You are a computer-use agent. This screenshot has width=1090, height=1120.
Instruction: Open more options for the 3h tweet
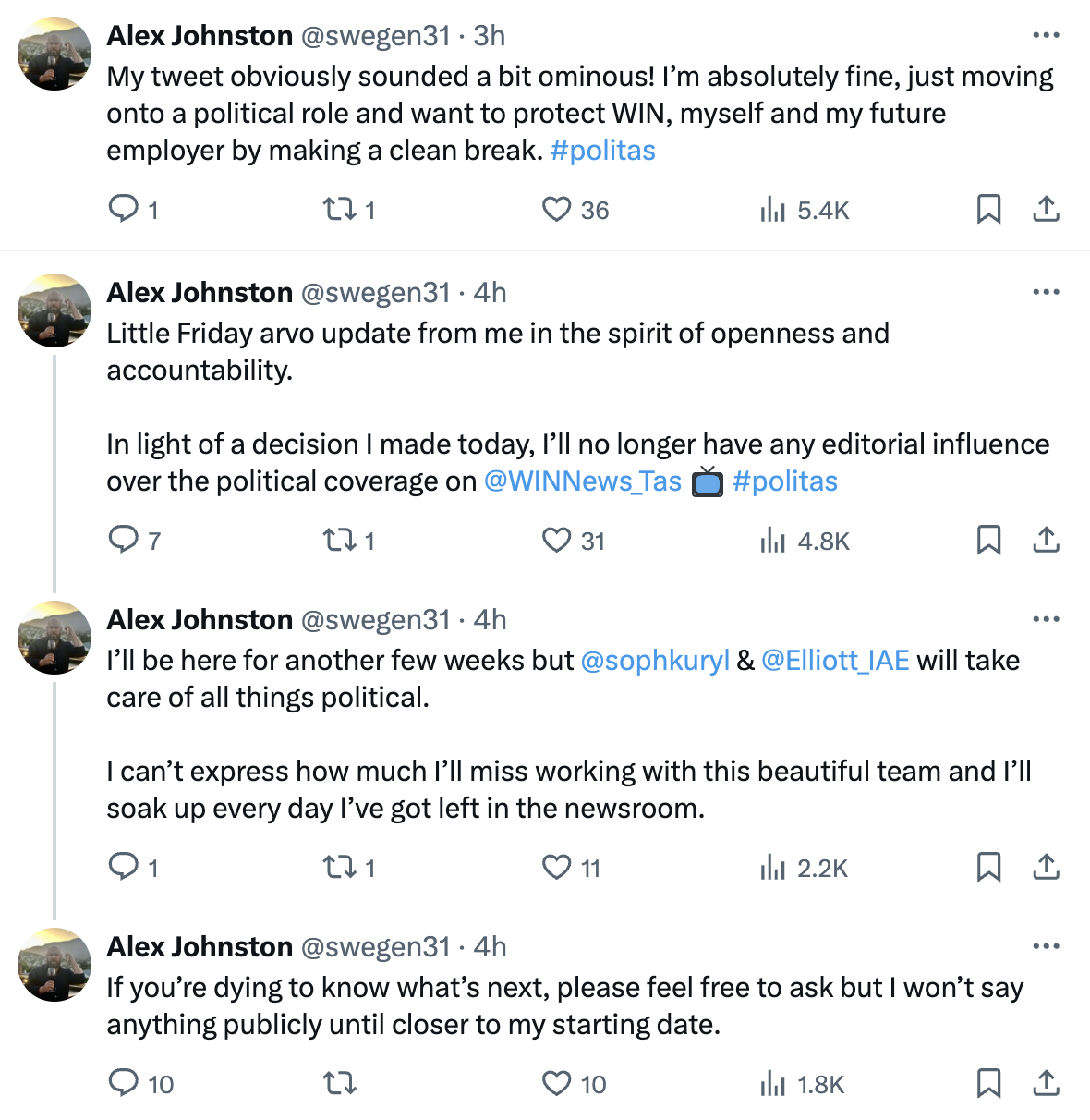[1046, 35]
